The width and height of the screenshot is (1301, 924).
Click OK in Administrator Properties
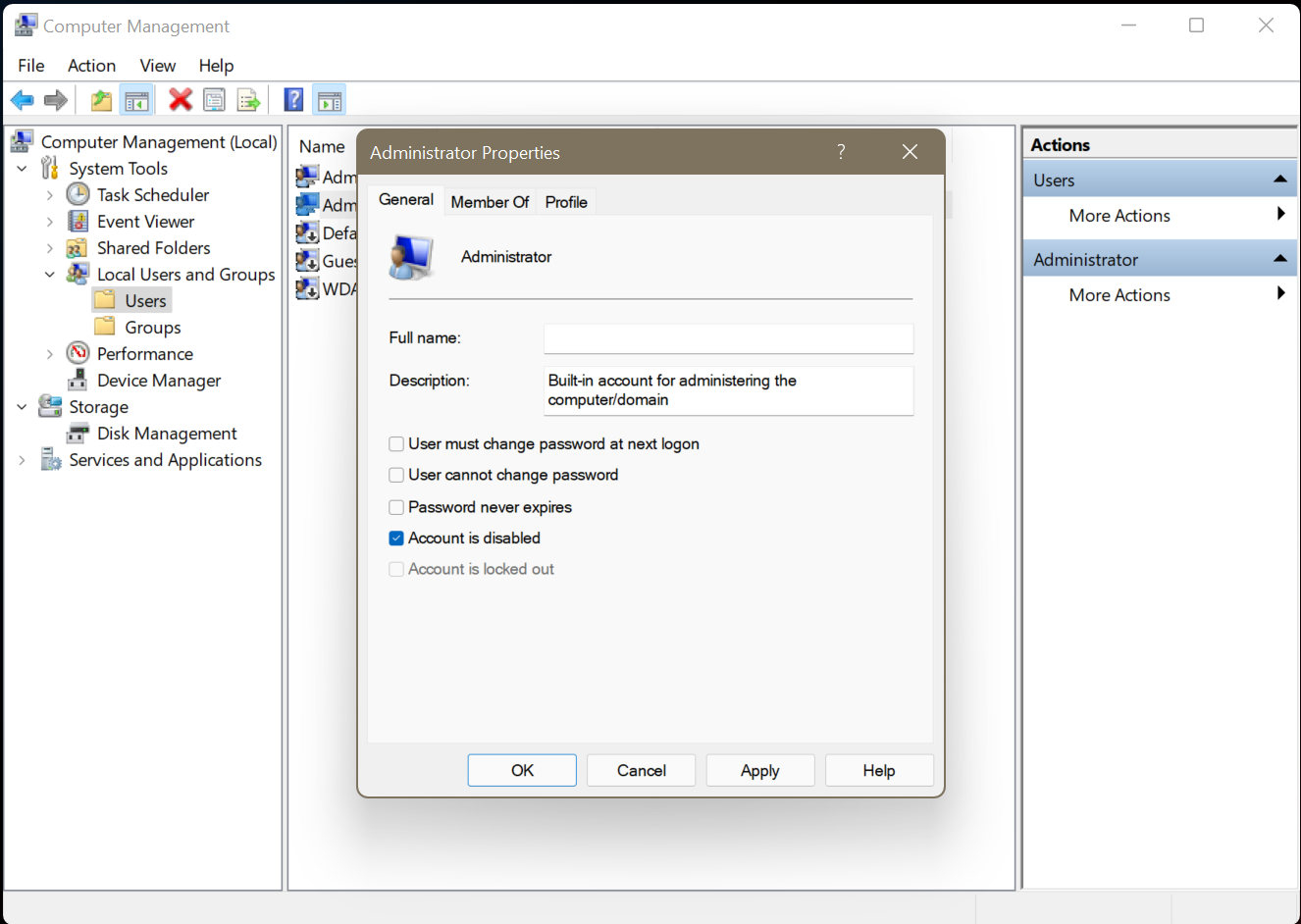click(522, 770)
